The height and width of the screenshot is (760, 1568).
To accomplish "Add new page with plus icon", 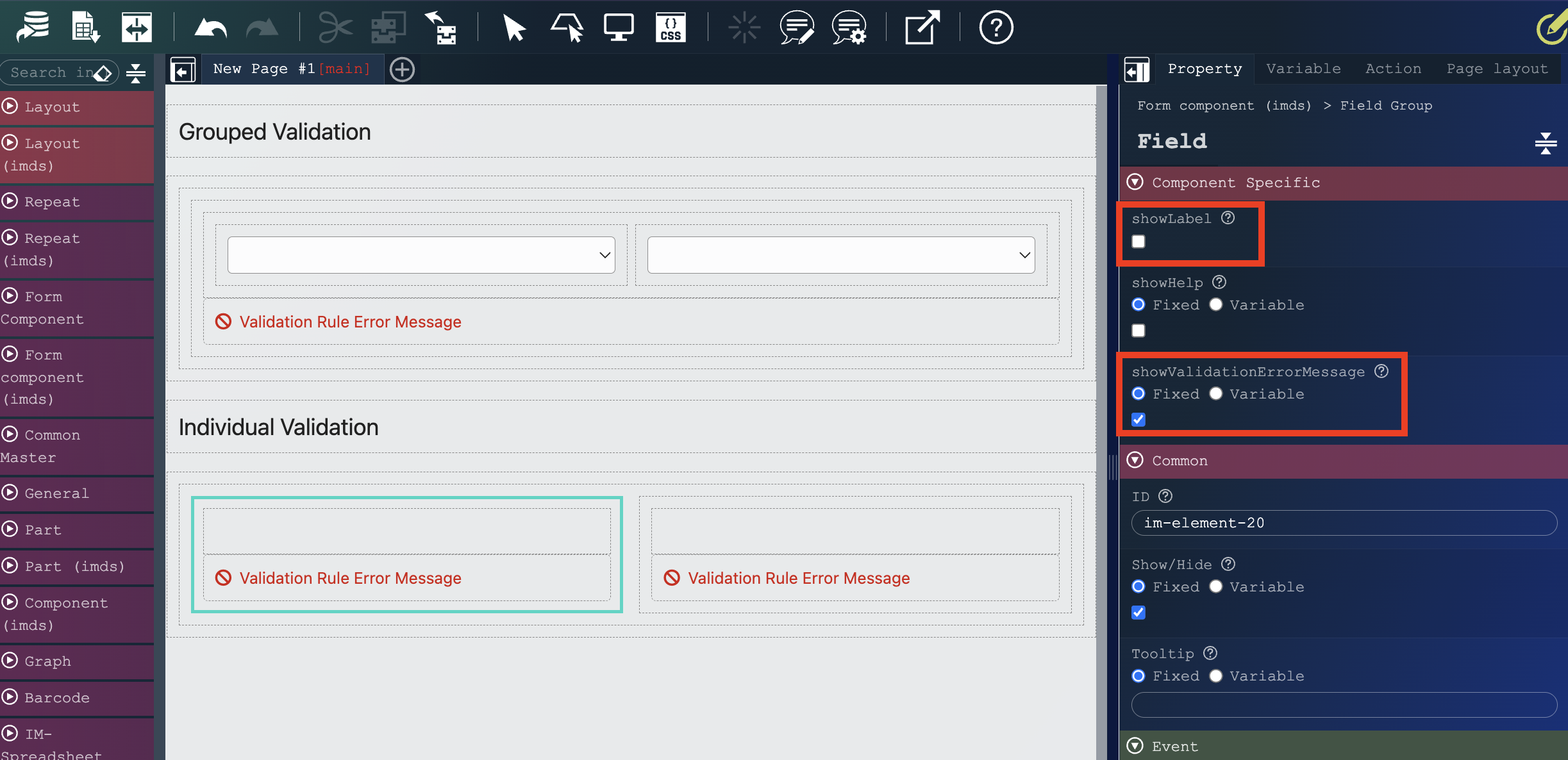I will (402, 69).
